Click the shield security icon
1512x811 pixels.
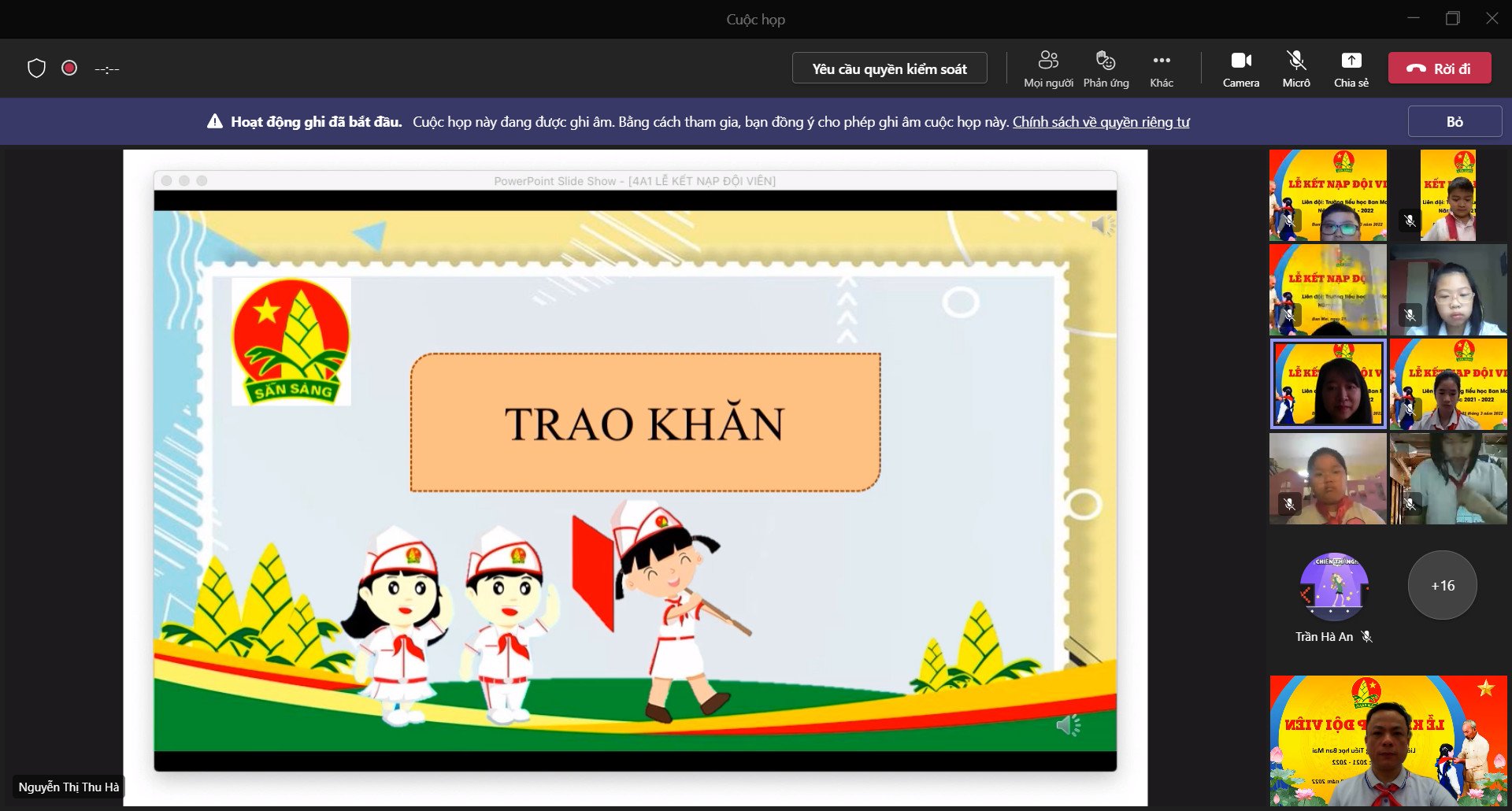(36, 69)
